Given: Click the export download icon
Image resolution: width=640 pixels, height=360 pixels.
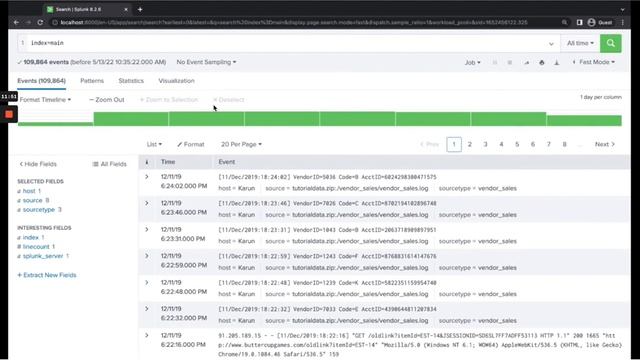Looking at the screenshot, I should pyautogui.click(x=556, y=62).
